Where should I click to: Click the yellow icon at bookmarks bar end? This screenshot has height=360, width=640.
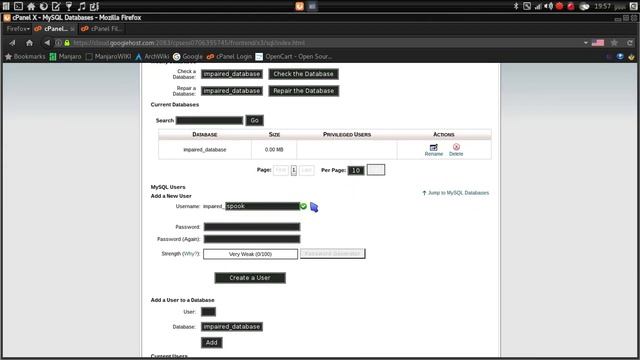(631, 56)
